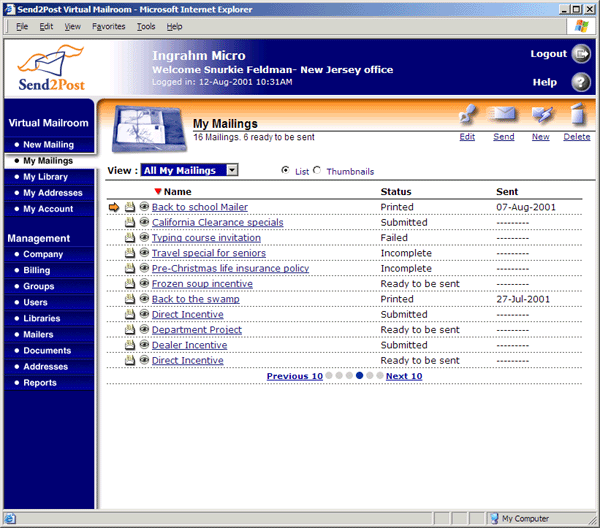600x528 pixels.
Task: Click the Send2Post logo
Action: [x=51, y=68]
